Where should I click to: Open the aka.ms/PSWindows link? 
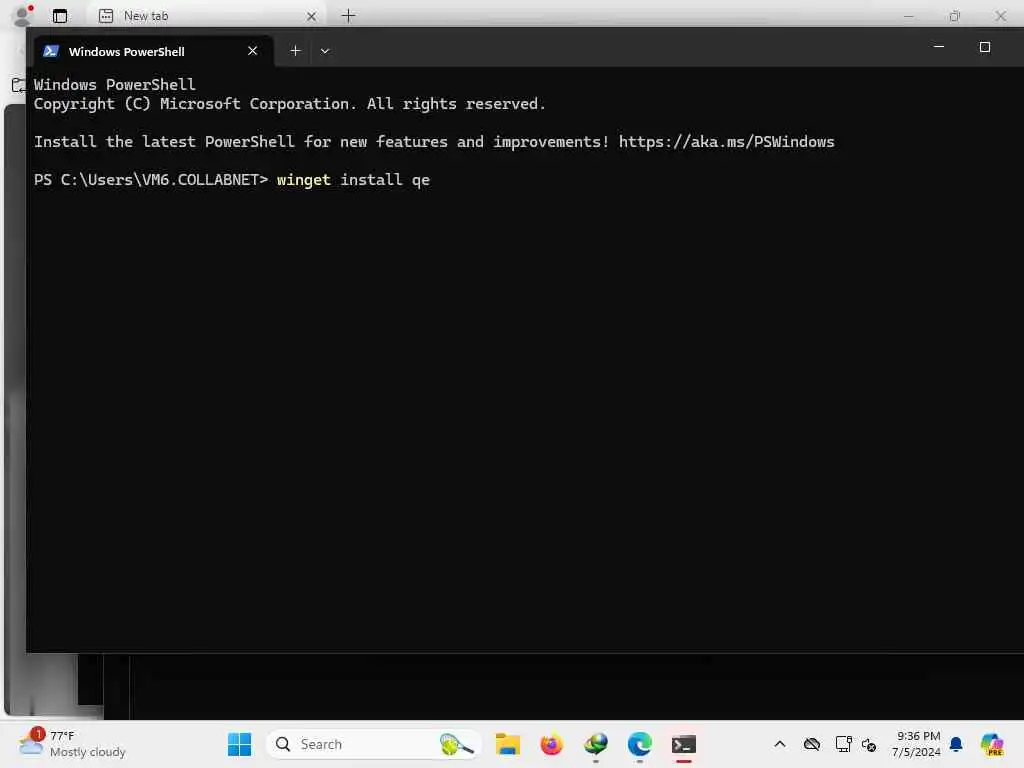point(726,142)
